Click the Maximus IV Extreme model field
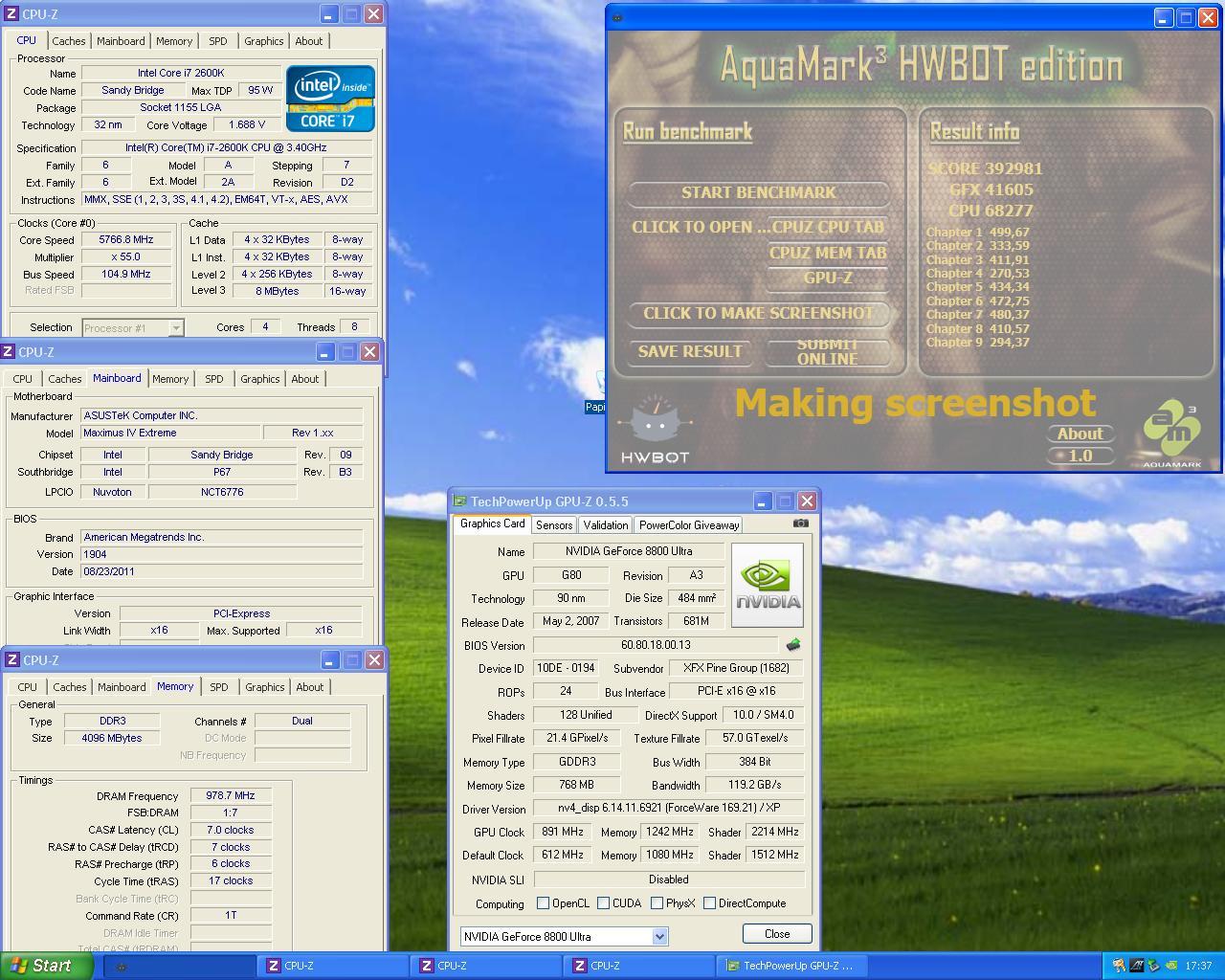 point(170,433)
